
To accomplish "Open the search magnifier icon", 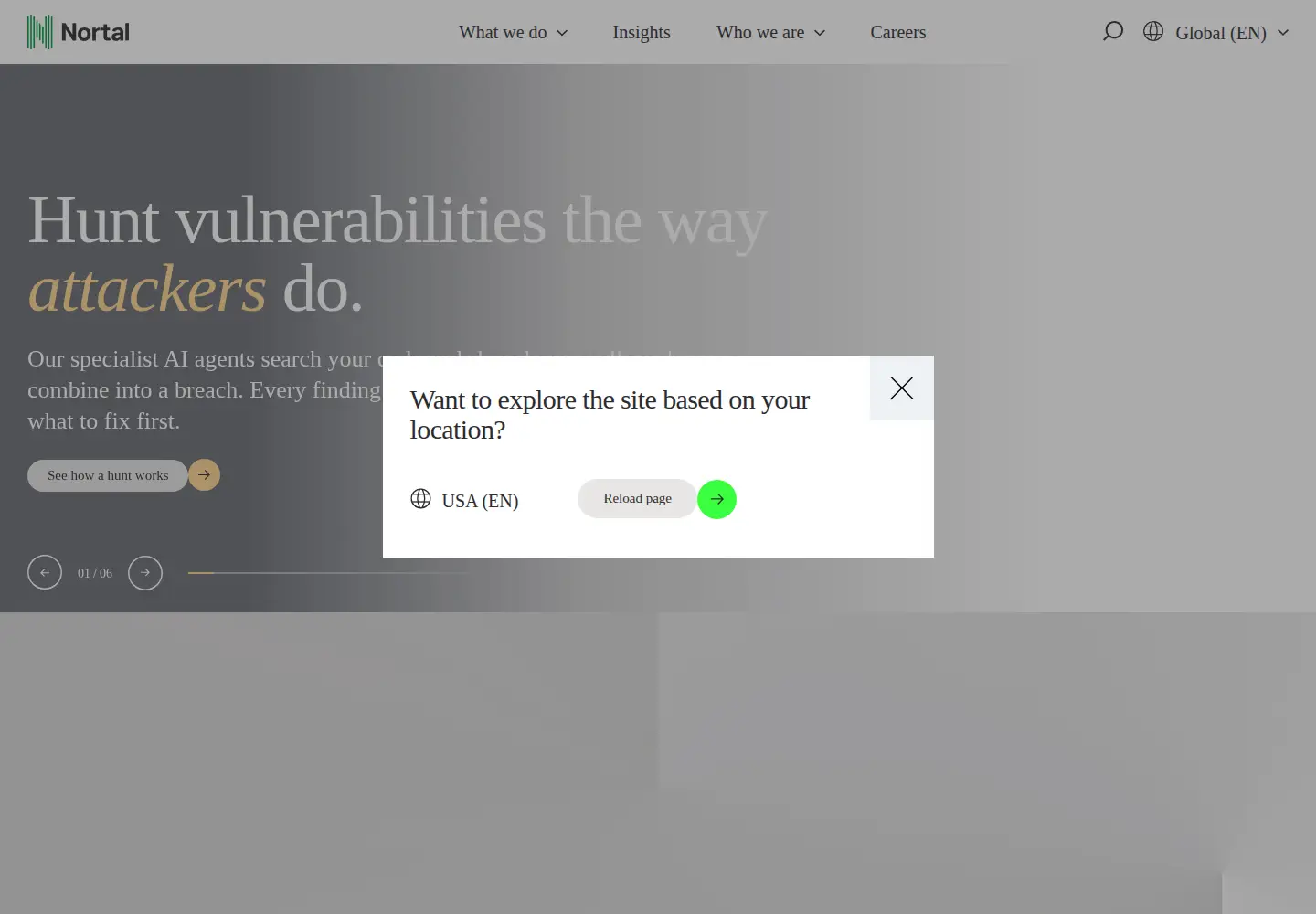I will coord(1112,32).
